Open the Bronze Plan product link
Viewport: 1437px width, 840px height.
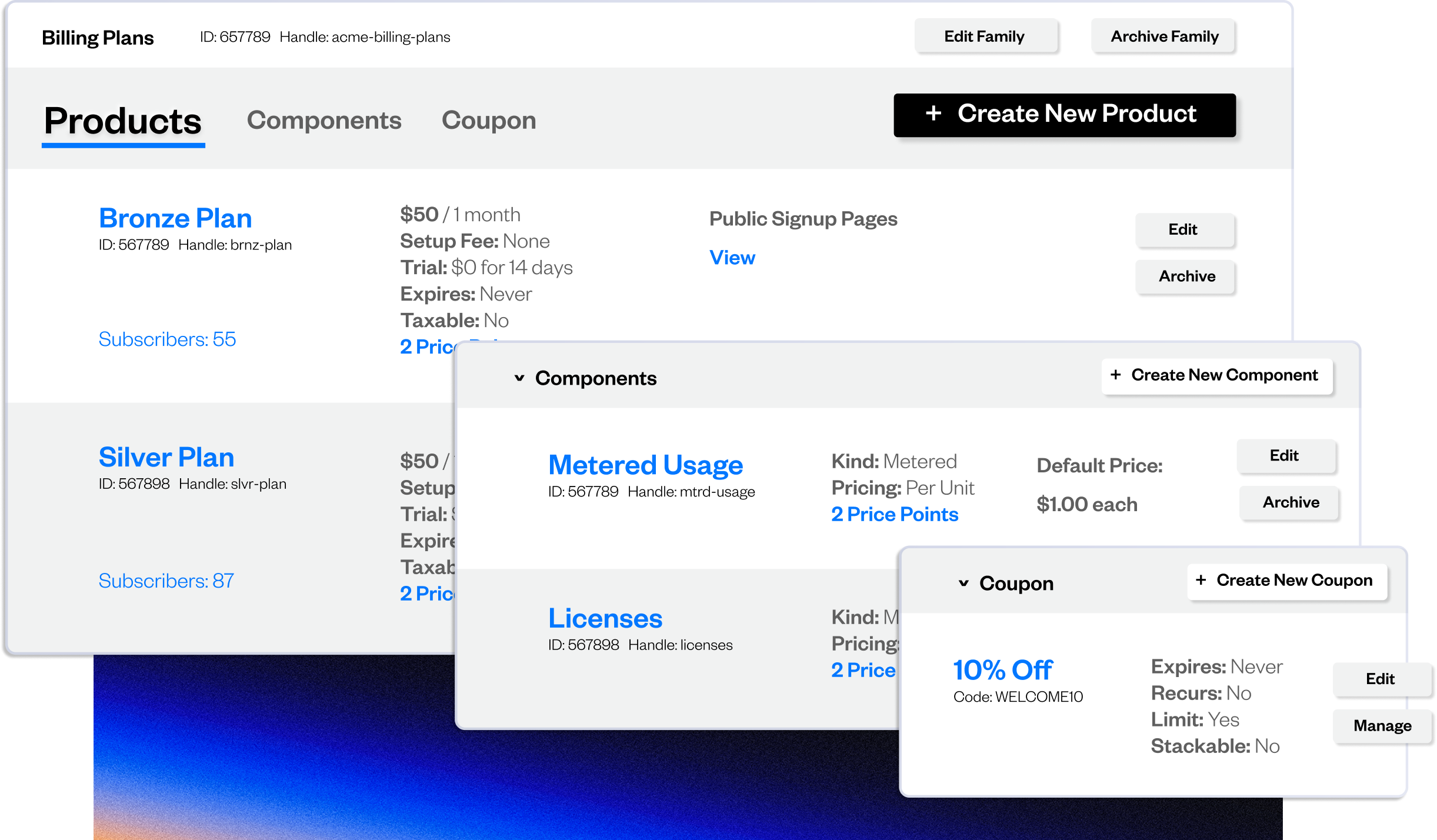pyautogui.click(x=175, y=219)
